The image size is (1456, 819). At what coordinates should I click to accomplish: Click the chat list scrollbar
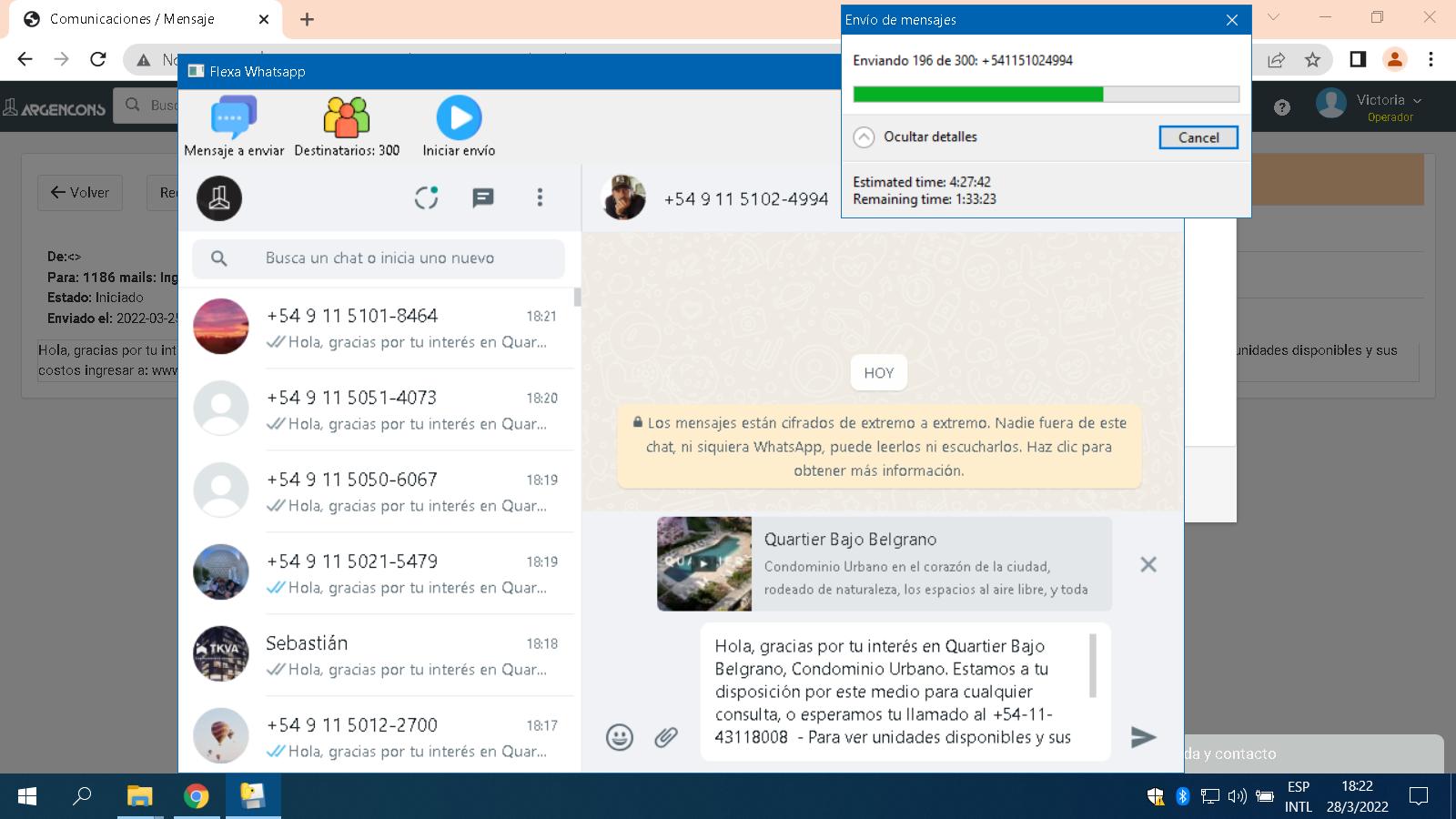577,297
